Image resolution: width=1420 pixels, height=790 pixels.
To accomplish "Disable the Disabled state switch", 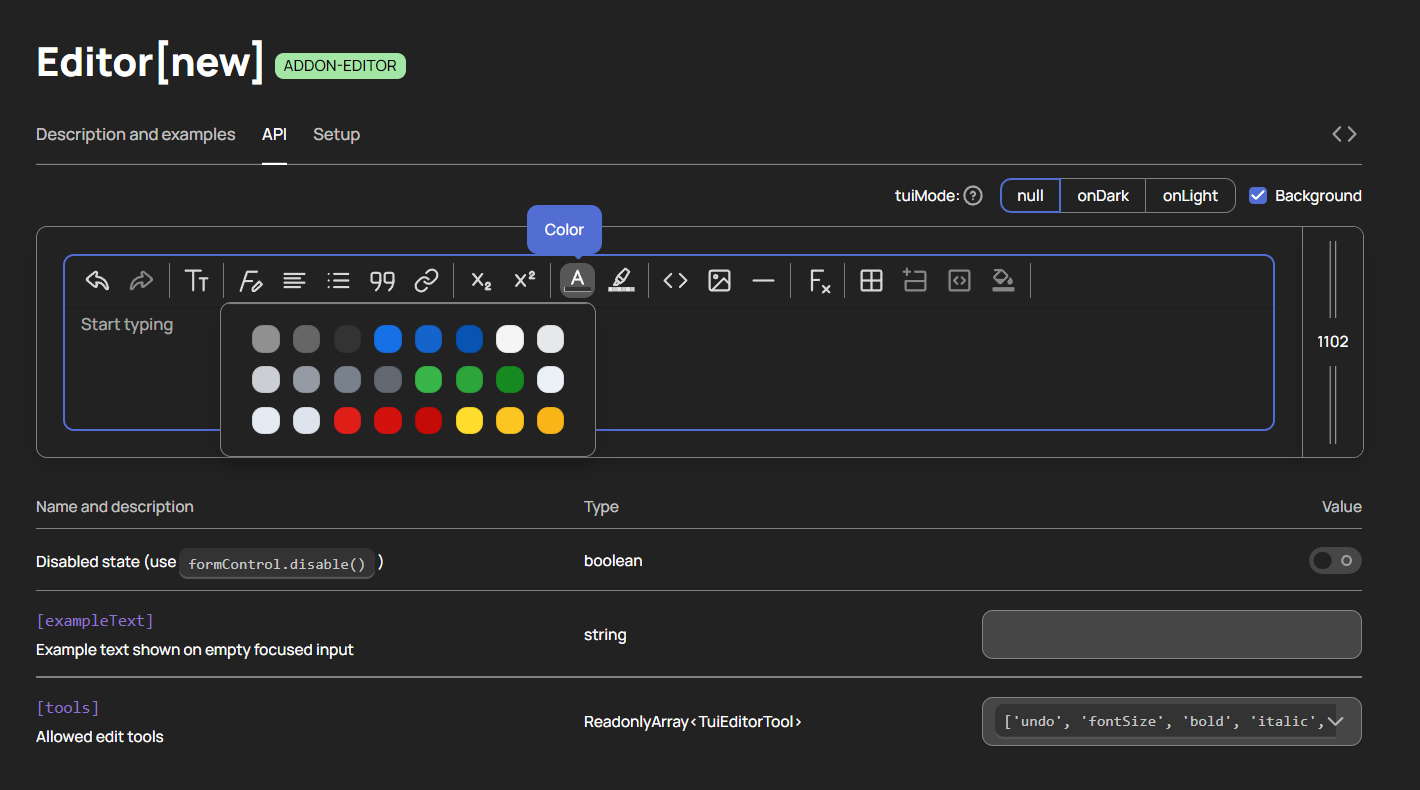I will (x=1335, y=561).
